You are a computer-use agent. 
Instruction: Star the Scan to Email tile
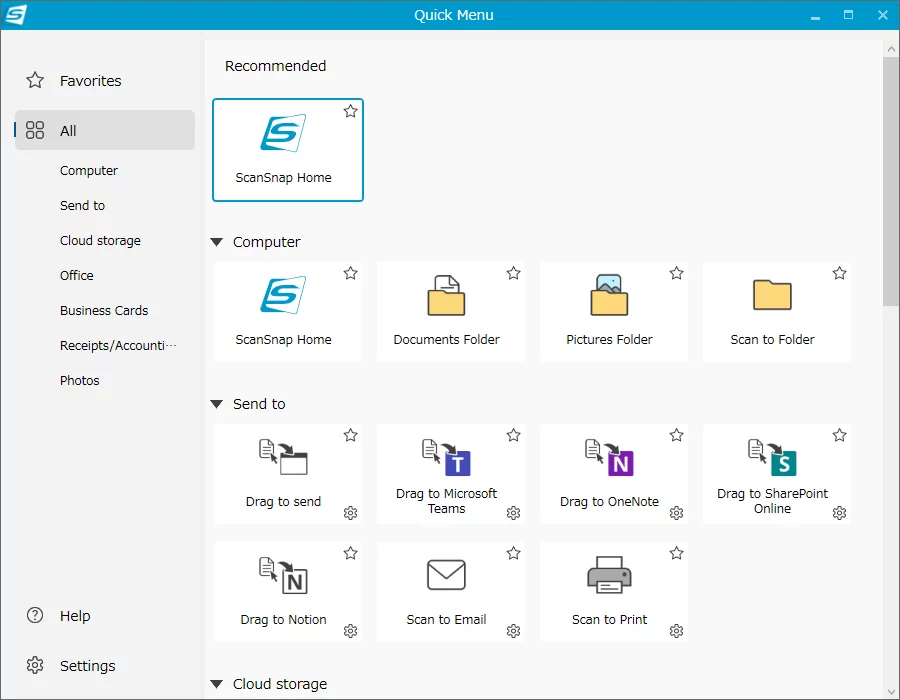click(x=513, y=553)
